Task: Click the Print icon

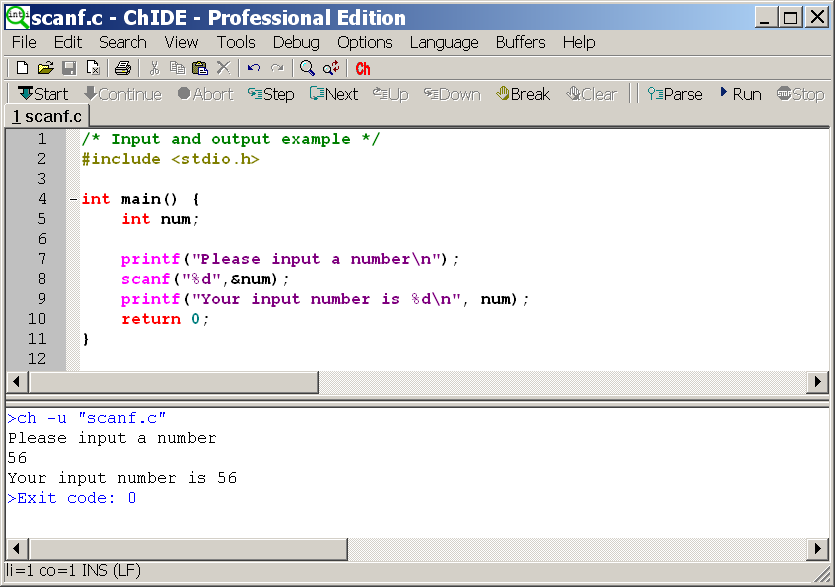Action: [x=123, y=68]
